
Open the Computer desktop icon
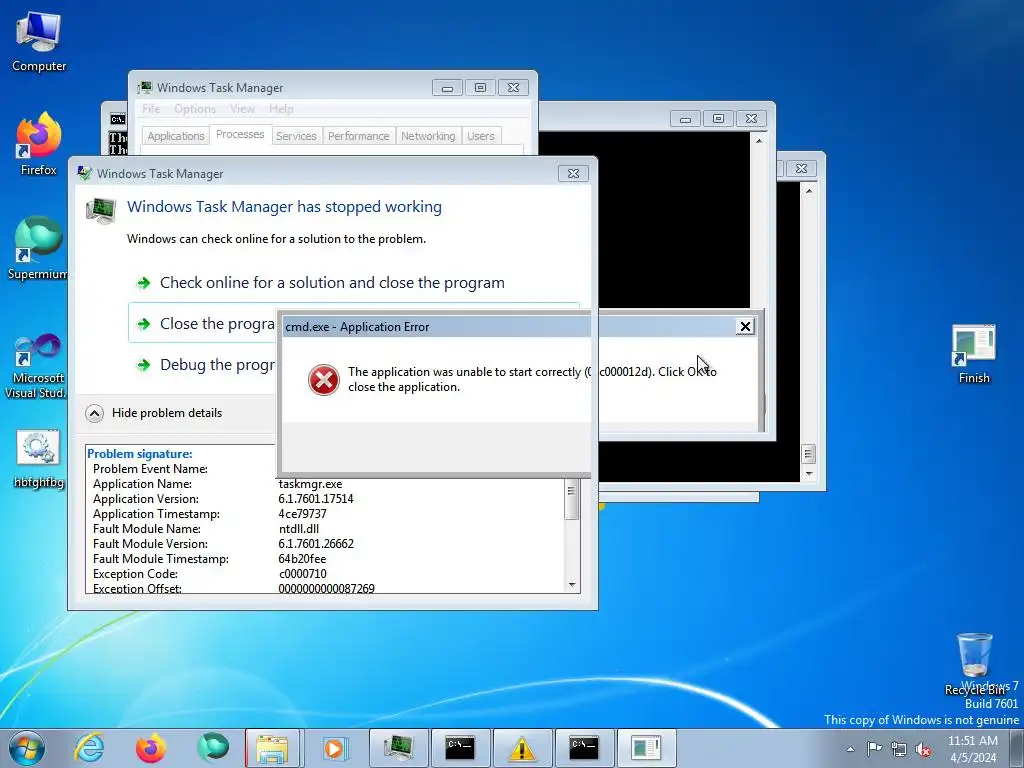[39, 42]
